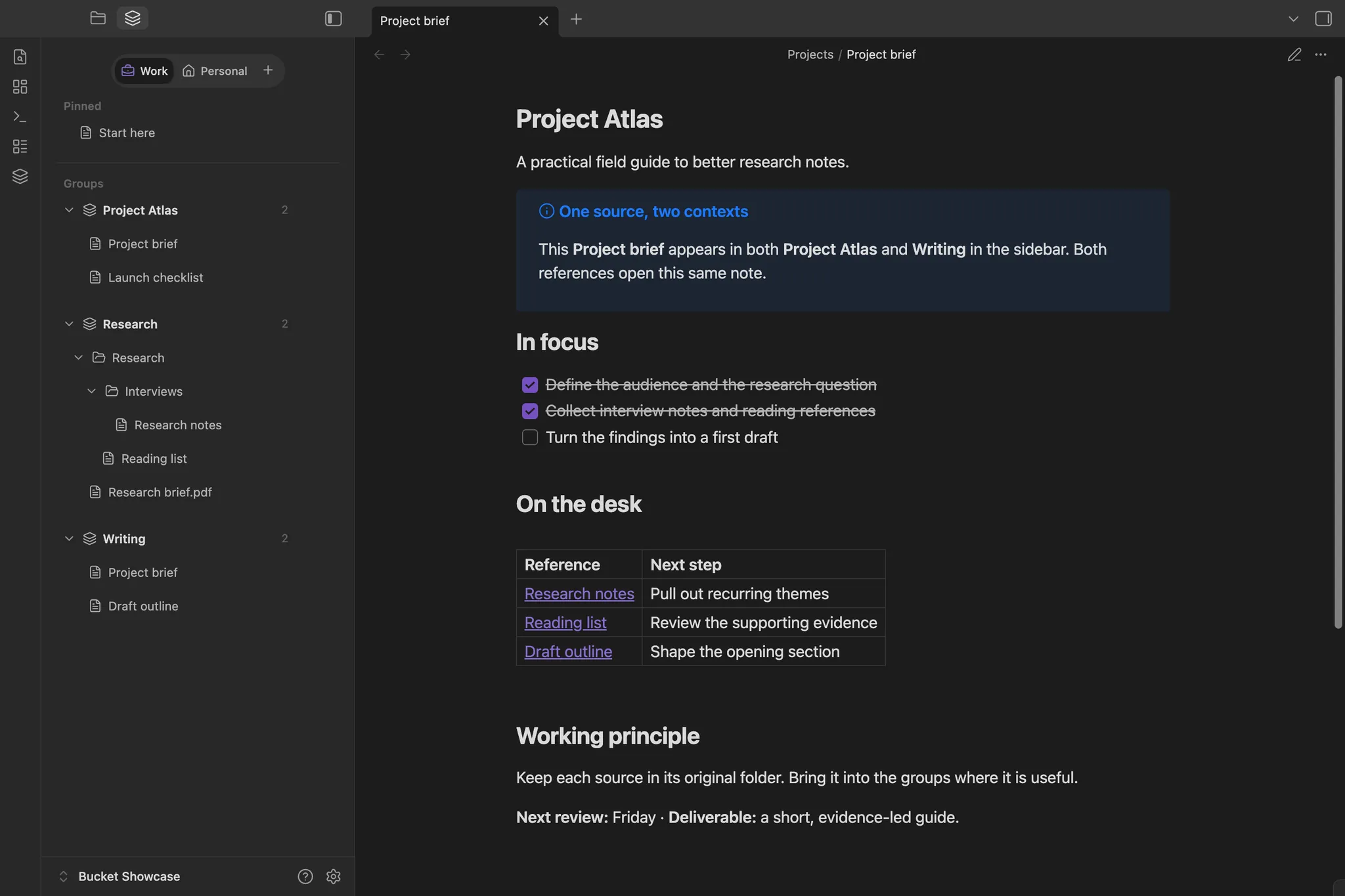Screen dimensions: 1345x896
Task: Open the Draft outline link in table
Action: click(568, 651)
